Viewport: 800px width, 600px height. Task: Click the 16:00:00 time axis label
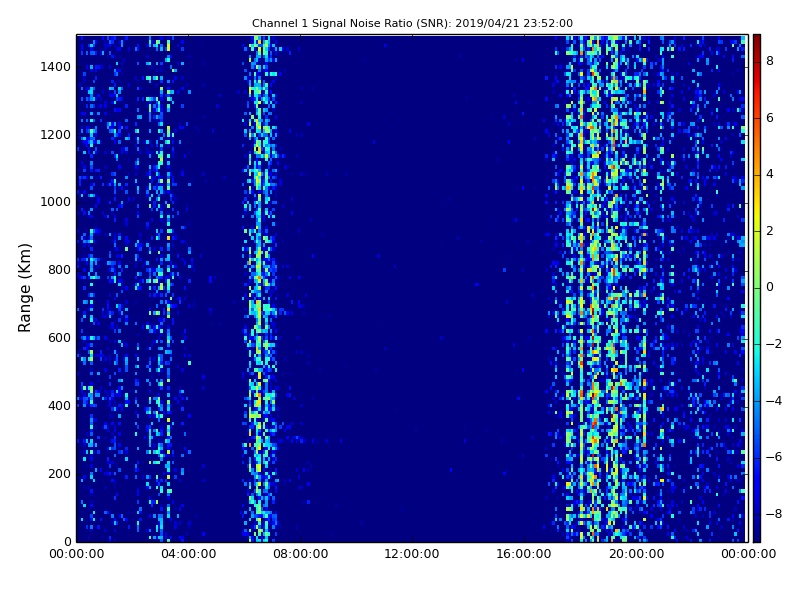point(524,554)
